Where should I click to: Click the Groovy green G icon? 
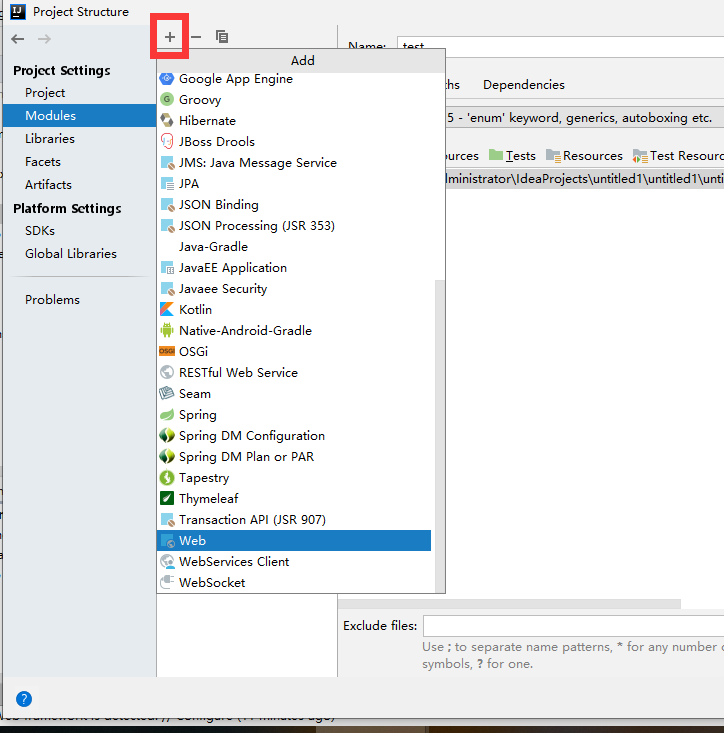[167, 100]
